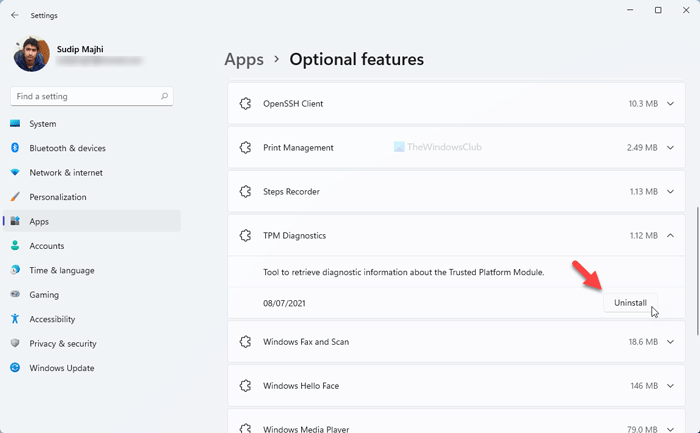Click the Accounts person icon

[15, 246]
